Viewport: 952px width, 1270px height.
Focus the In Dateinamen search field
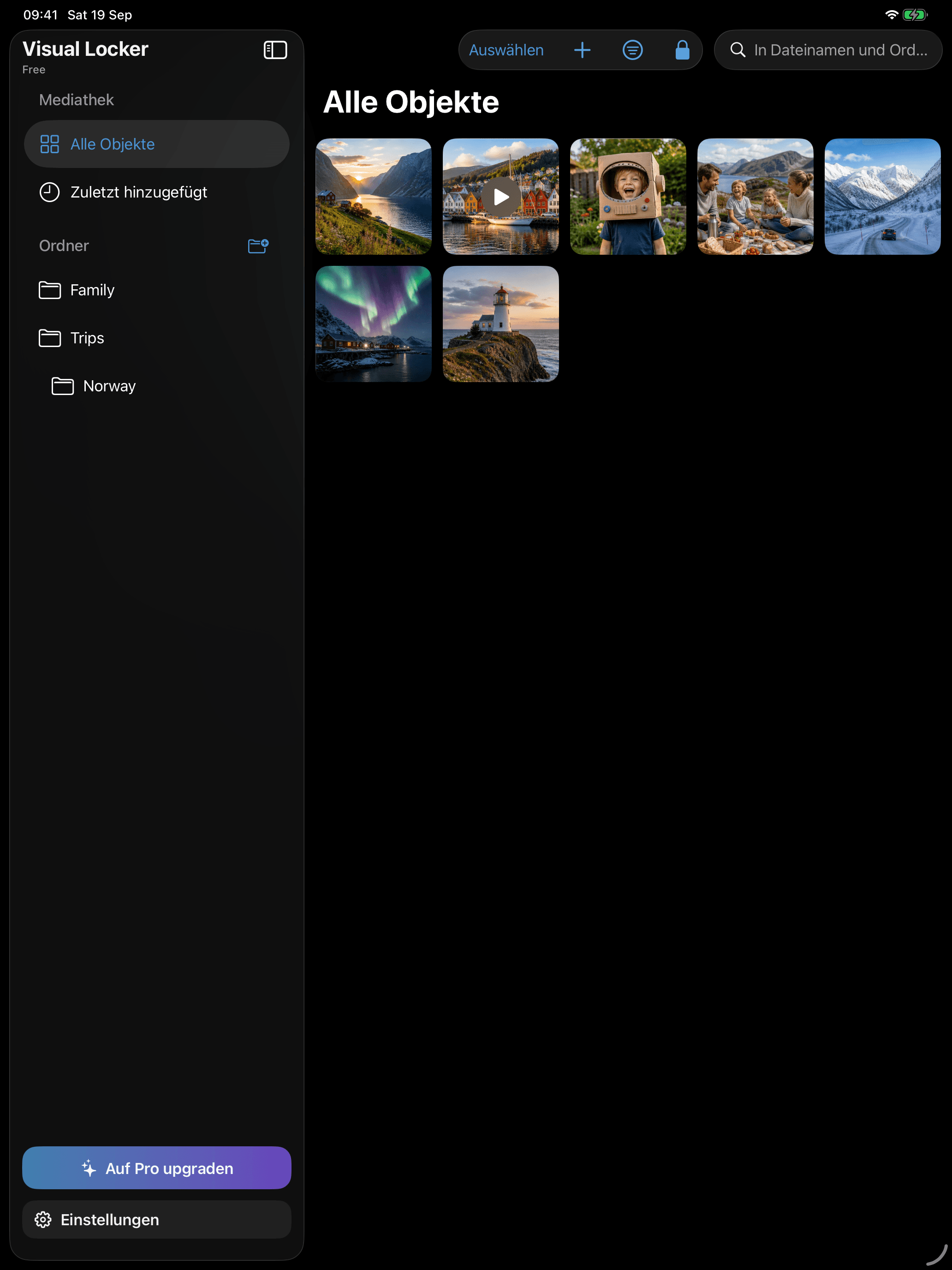tap(828, 50)
